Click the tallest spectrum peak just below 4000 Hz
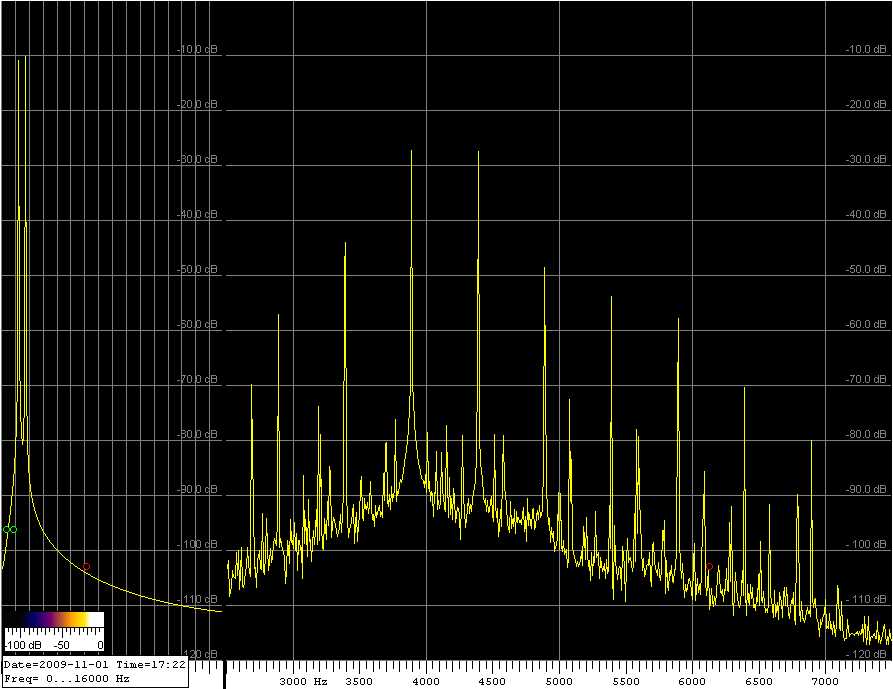Screen dimensions: 893x689 (411, 152)
